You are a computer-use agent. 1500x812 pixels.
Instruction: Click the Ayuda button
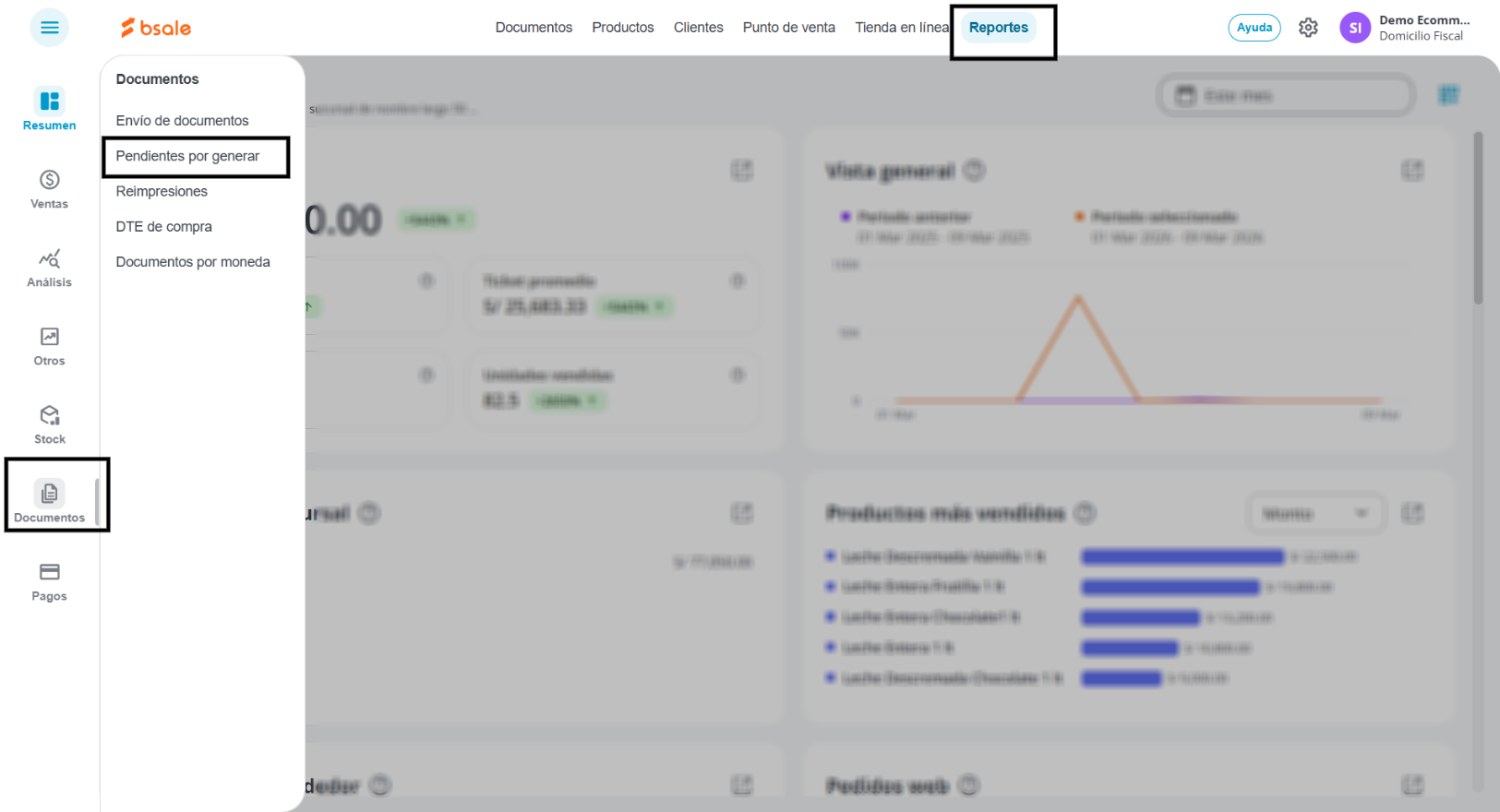click(x=1254, y=28)
